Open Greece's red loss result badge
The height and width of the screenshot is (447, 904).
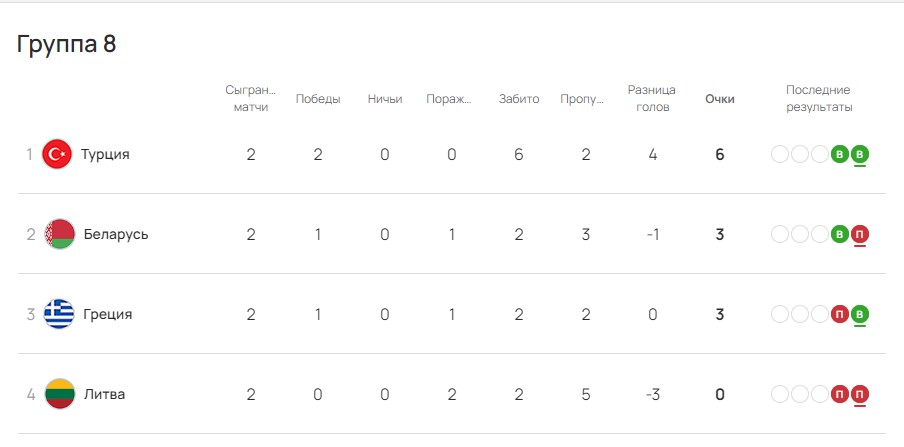click(x=840, y=314)
